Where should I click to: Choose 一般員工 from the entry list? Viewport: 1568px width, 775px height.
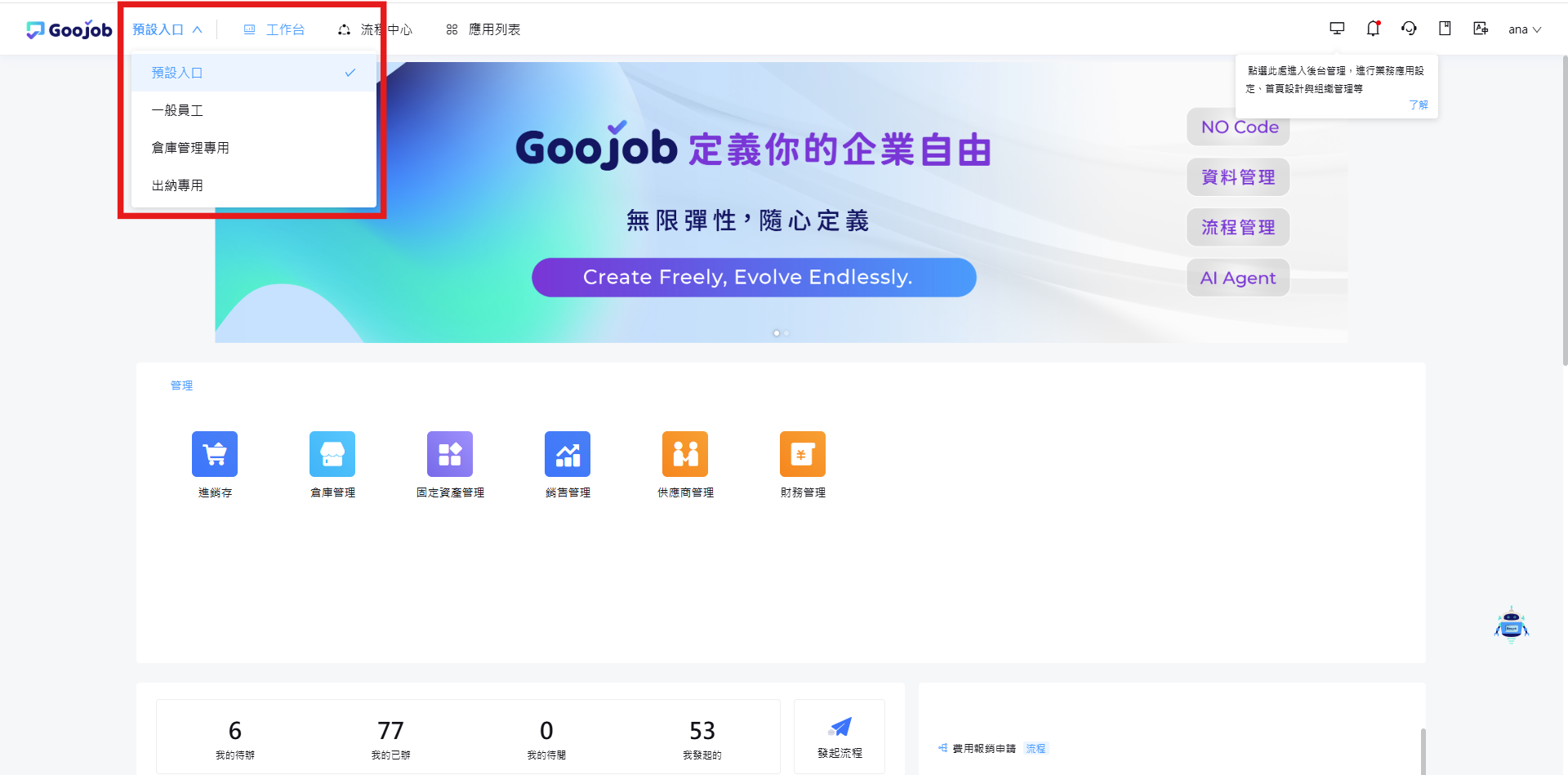(x=254, y=110)
